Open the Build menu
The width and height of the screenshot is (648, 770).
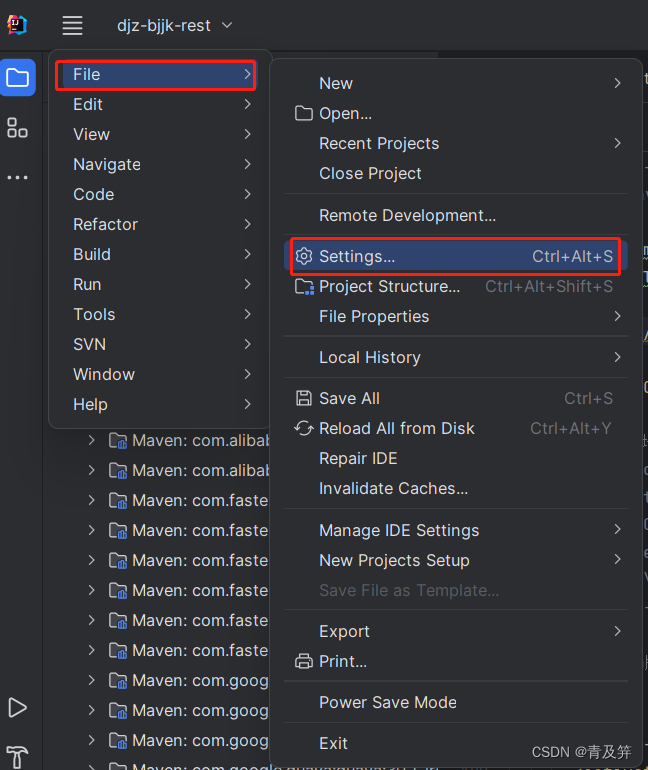click(x=162, y=254)
